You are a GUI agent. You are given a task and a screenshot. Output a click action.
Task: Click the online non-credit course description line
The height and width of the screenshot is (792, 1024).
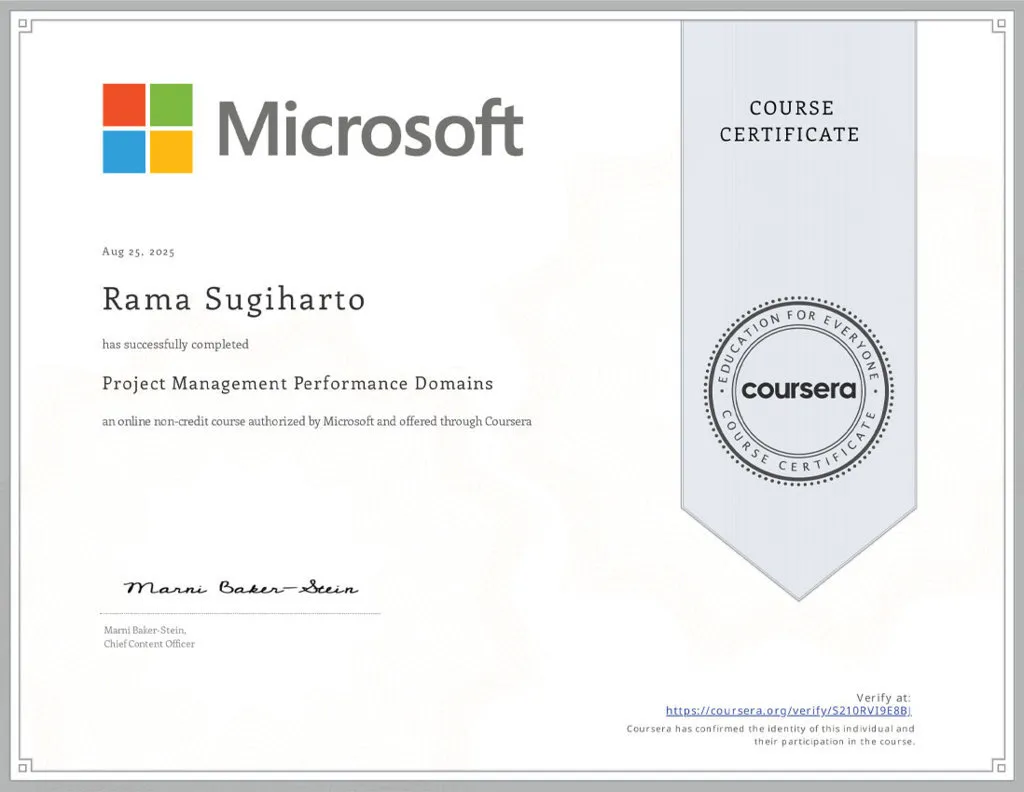coord(316,421)
